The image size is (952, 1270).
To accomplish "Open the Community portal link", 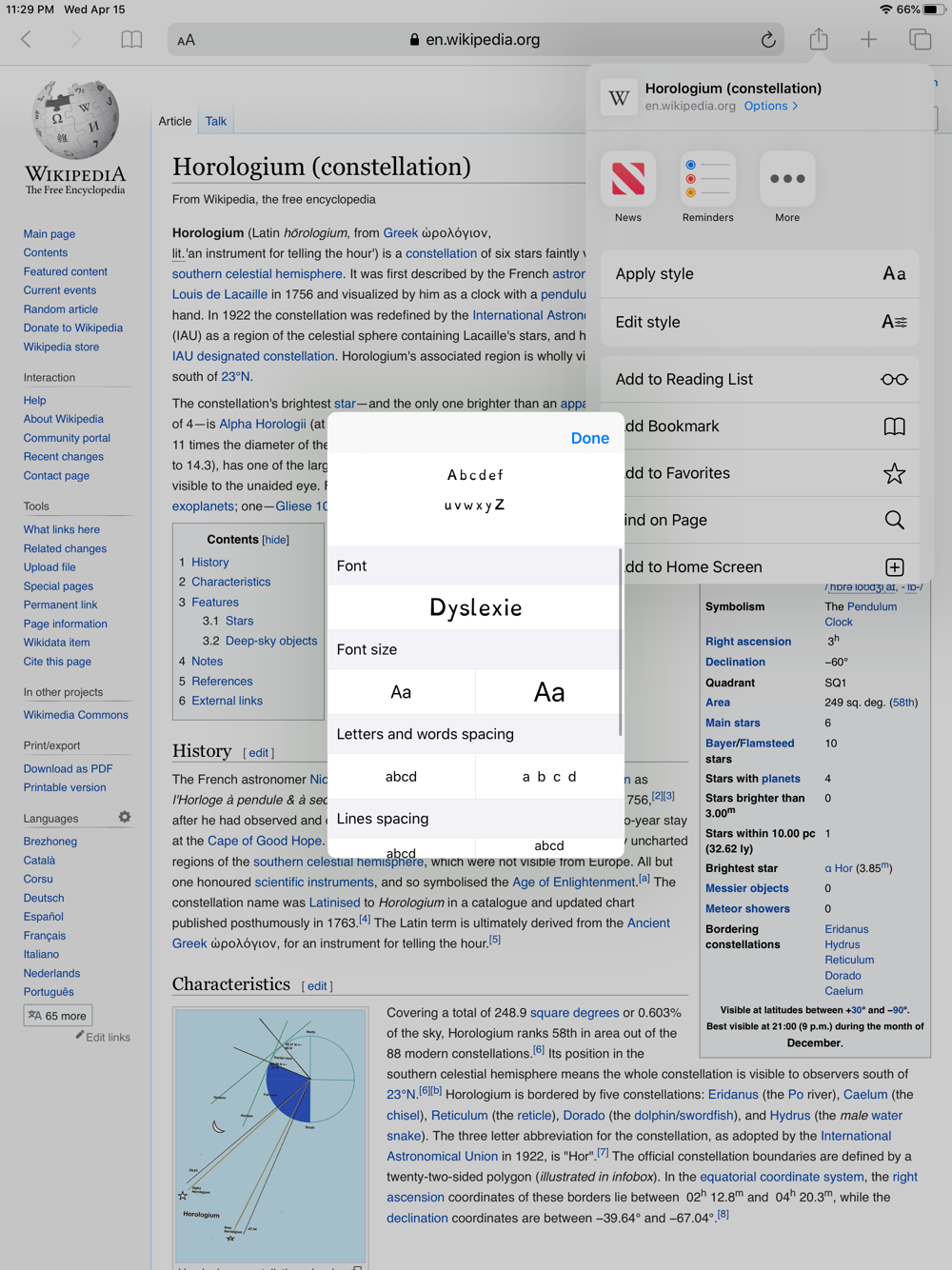I will click(68, 439).
